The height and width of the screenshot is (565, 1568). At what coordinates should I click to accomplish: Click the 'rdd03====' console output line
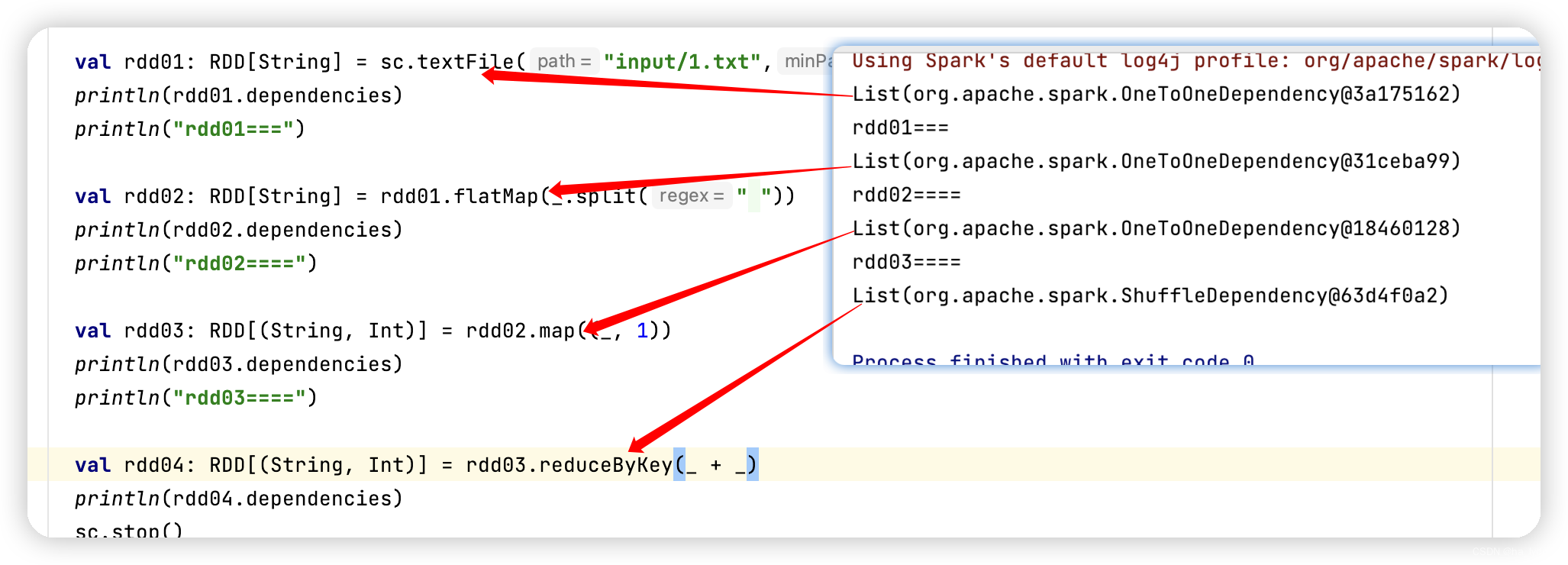[906, 262]
